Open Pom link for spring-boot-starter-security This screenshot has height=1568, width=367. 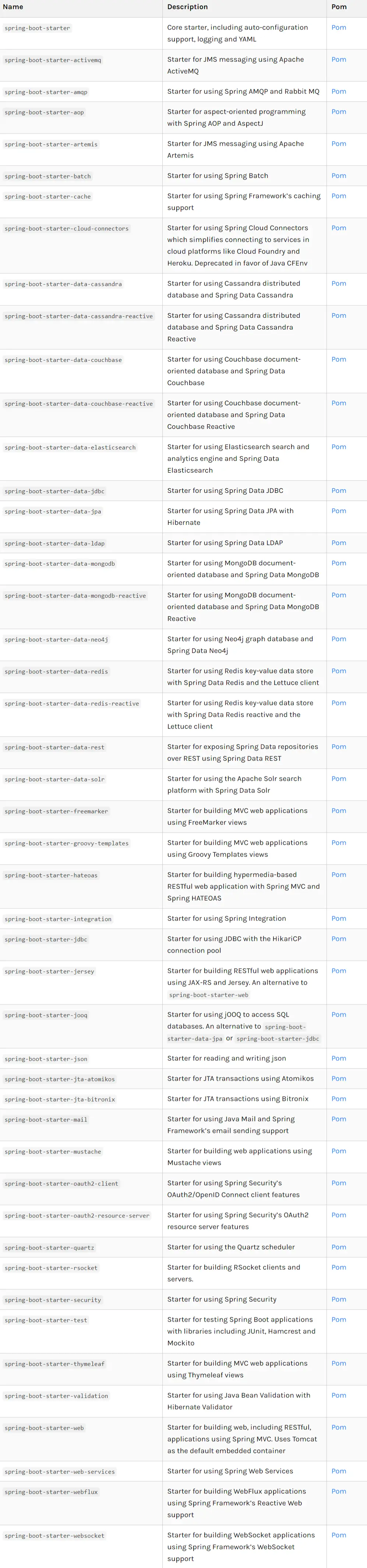pyautogui.click(x=338, y=1299)
